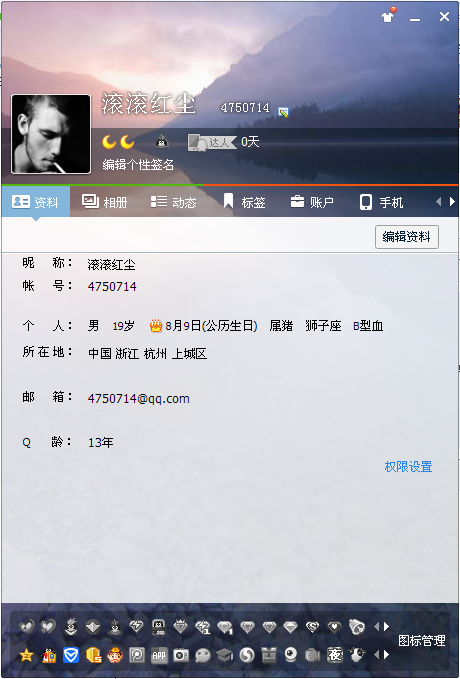The image size is (460, 679).
Task: Open the skin changer shirt icon
Action: 388,16
